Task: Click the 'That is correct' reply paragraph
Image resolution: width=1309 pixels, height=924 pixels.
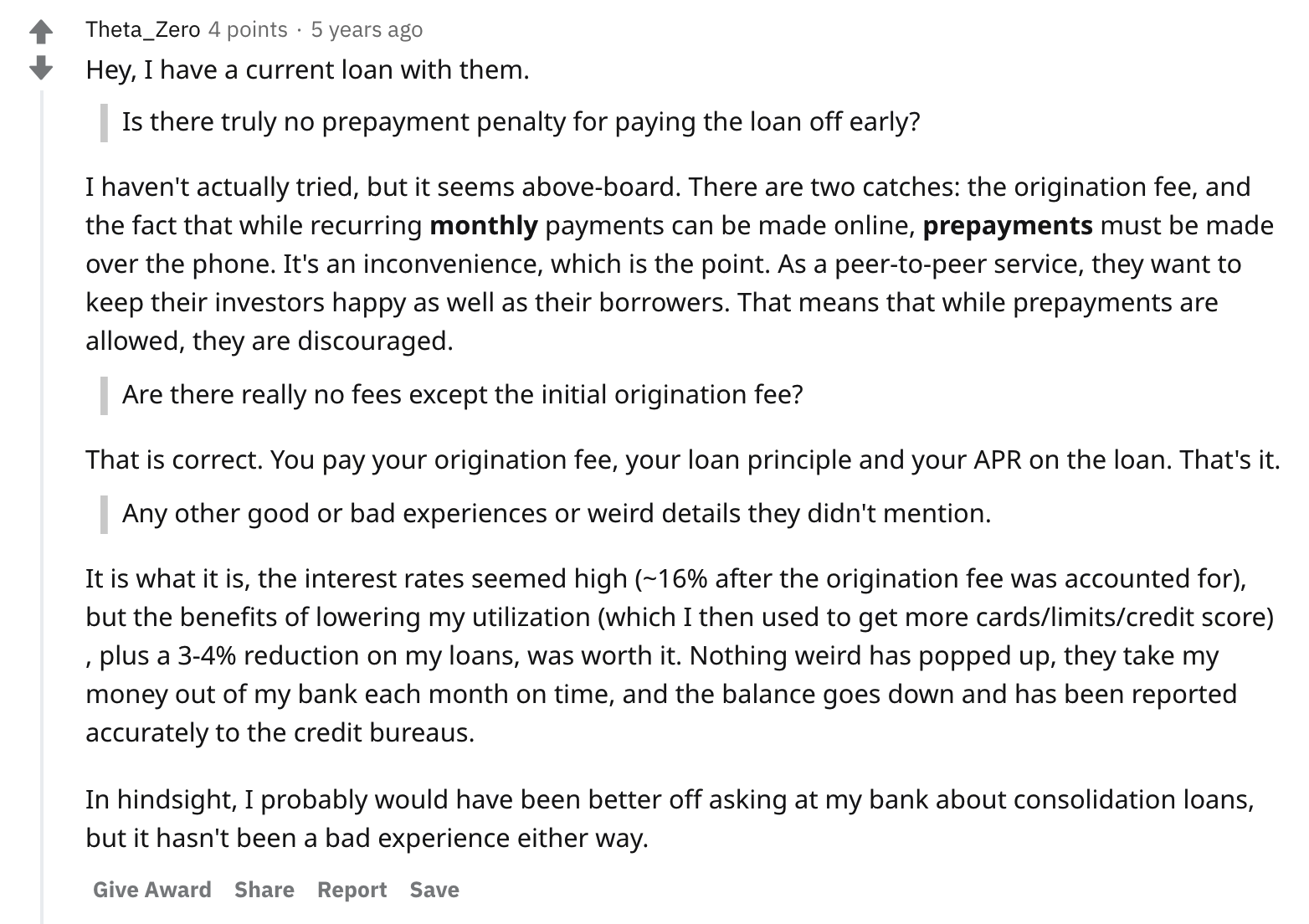Action: click(683, 460)
